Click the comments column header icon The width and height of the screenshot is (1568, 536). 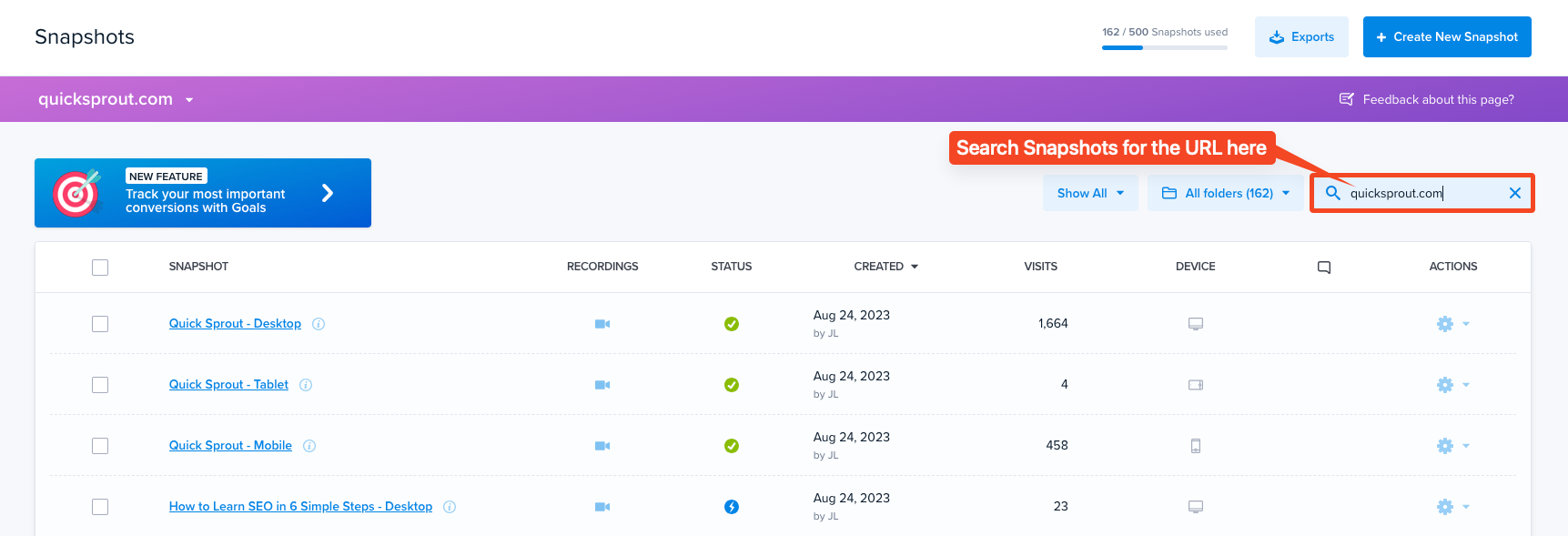(1324, 268)
